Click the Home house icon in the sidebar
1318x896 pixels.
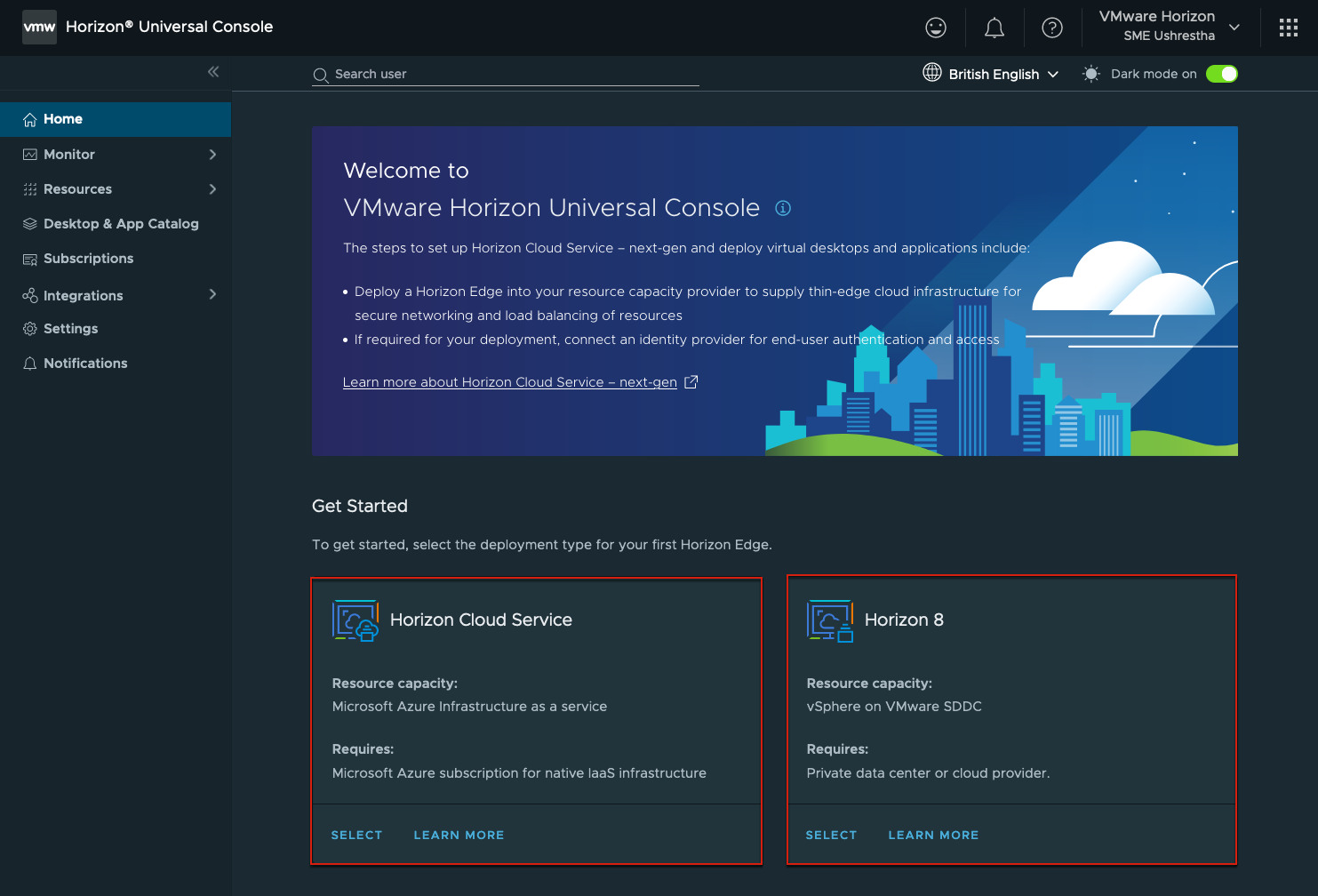pos(30,119)
